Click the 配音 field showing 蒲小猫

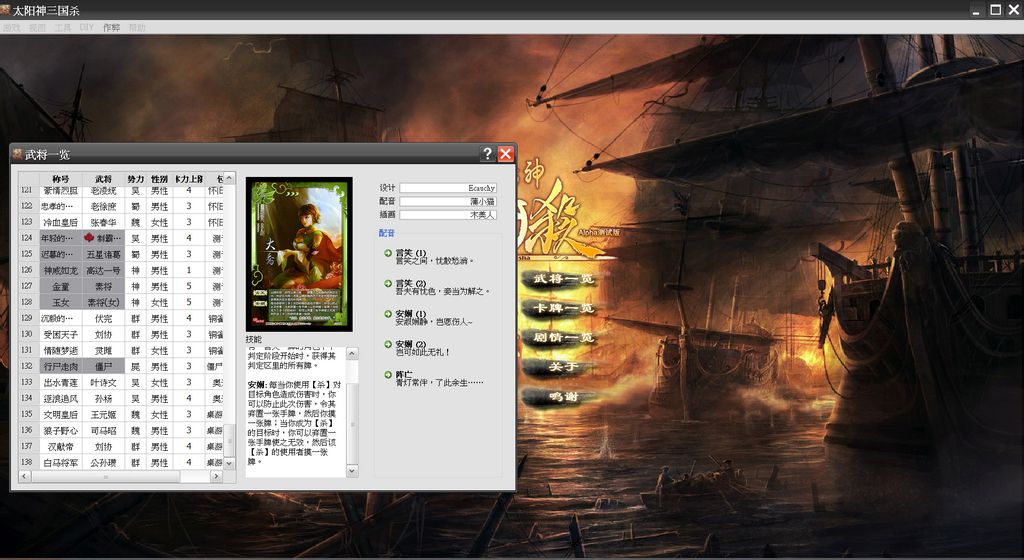click(448, 201)
